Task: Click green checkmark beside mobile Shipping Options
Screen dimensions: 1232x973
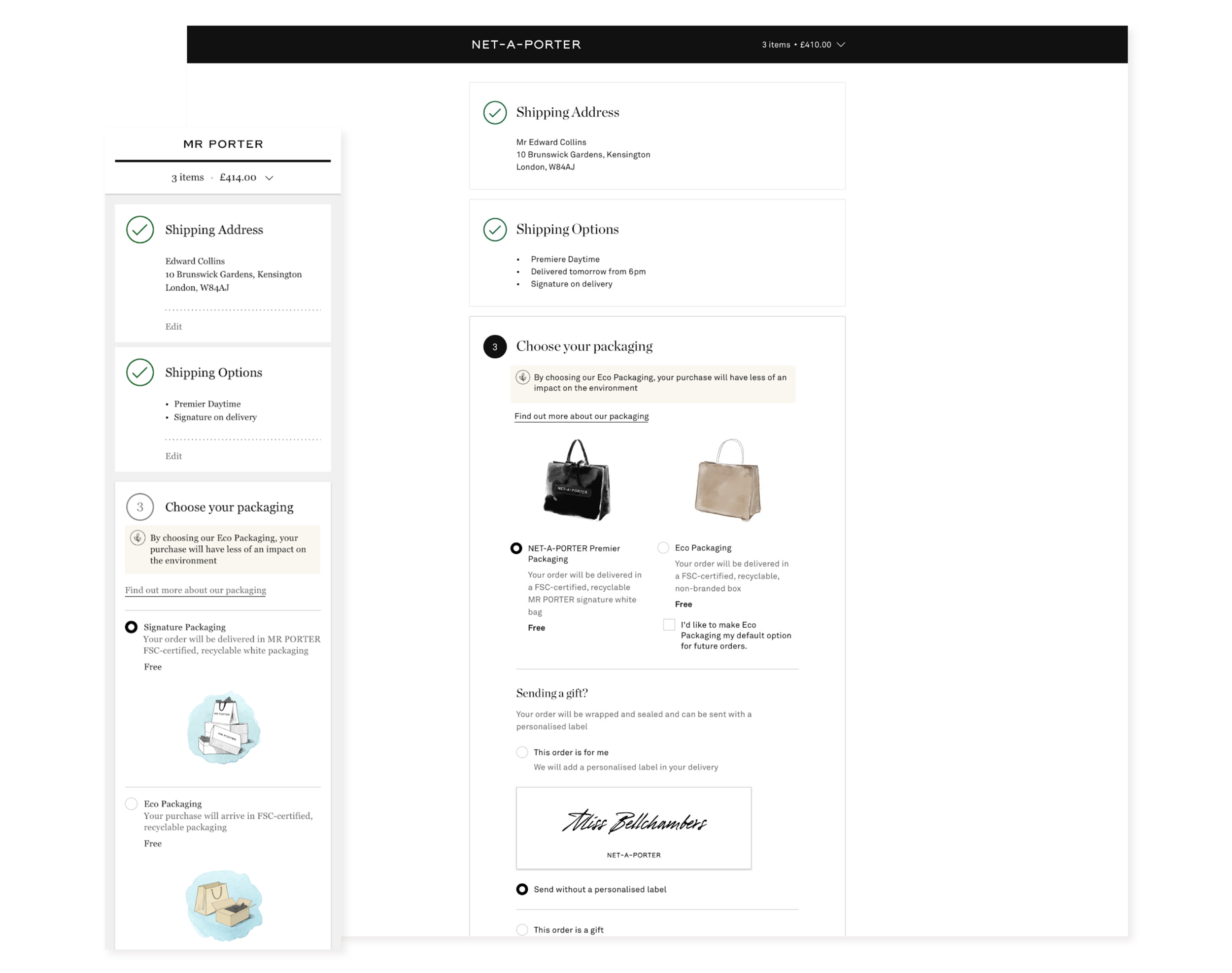Action: 139,372
